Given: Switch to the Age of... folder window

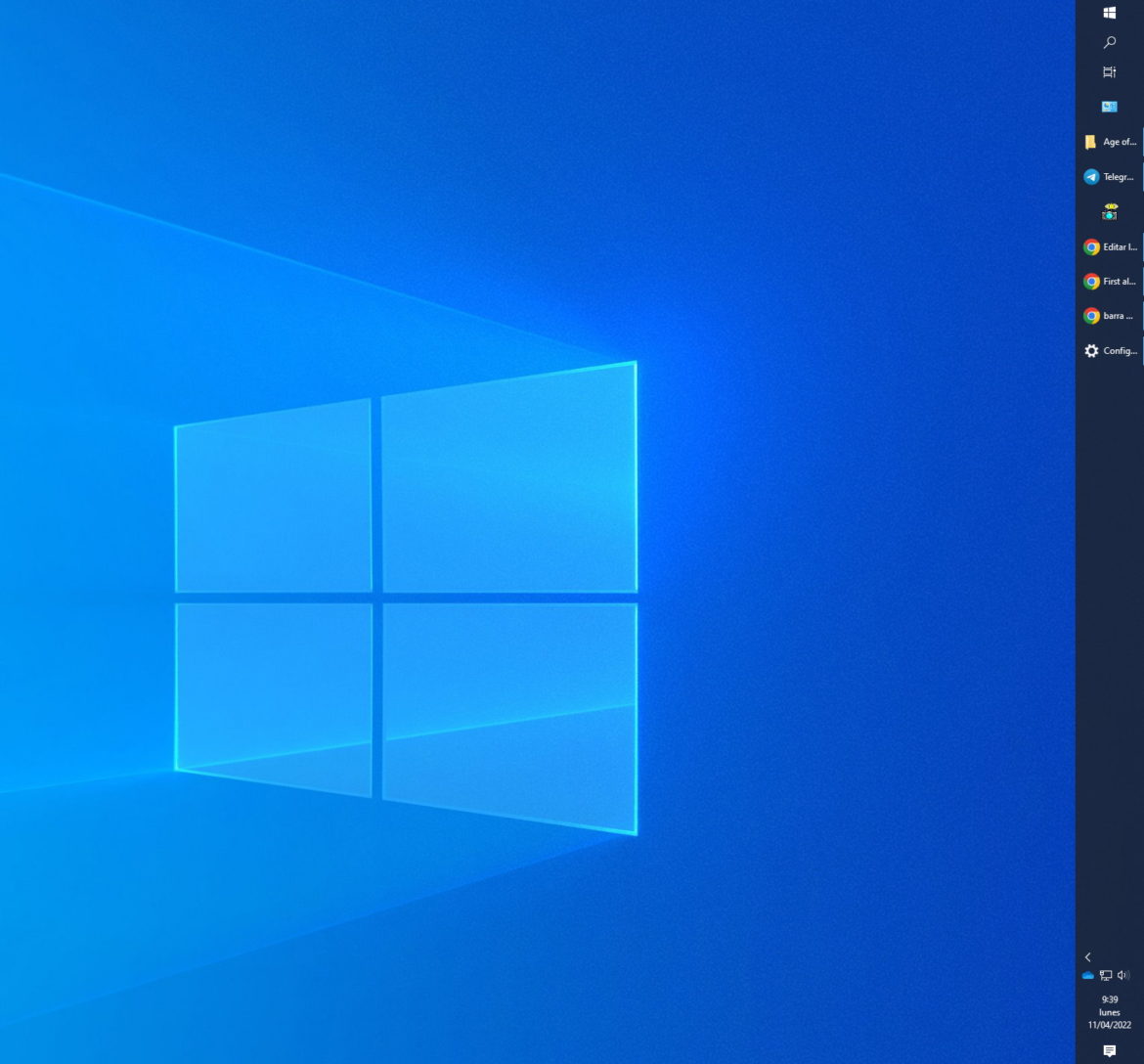Looking at the screenshot, I should (x=1109, y=142).
